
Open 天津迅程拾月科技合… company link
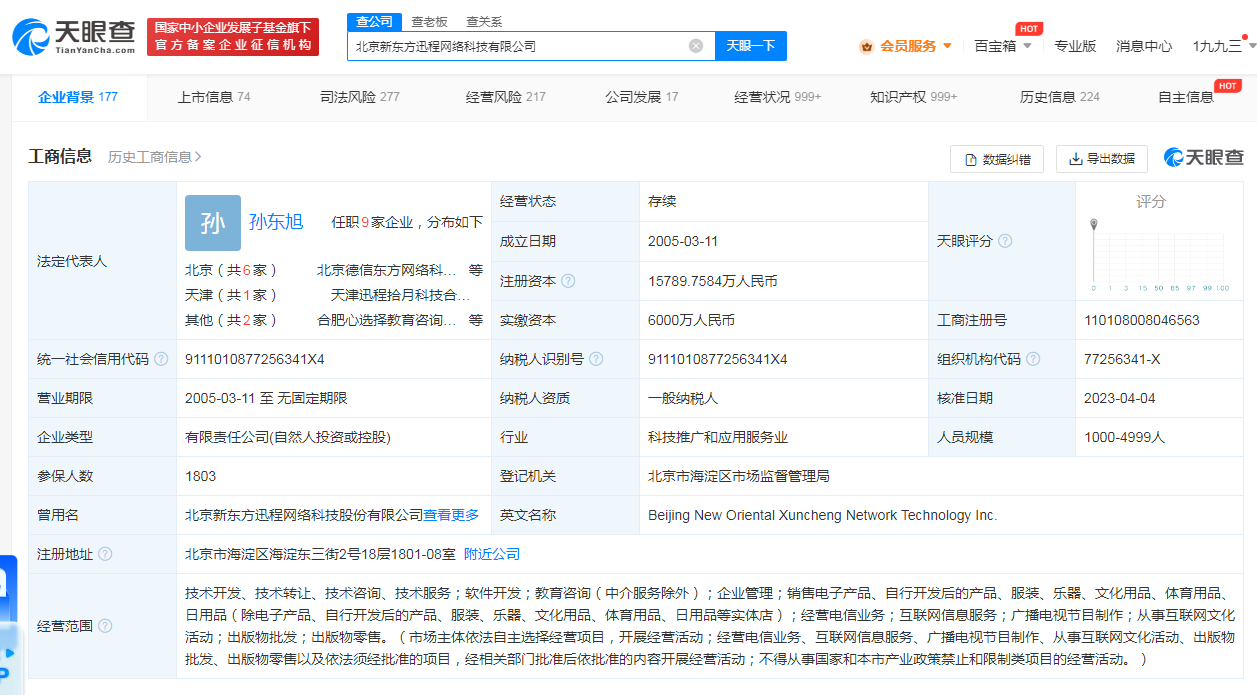coord(400,295)
